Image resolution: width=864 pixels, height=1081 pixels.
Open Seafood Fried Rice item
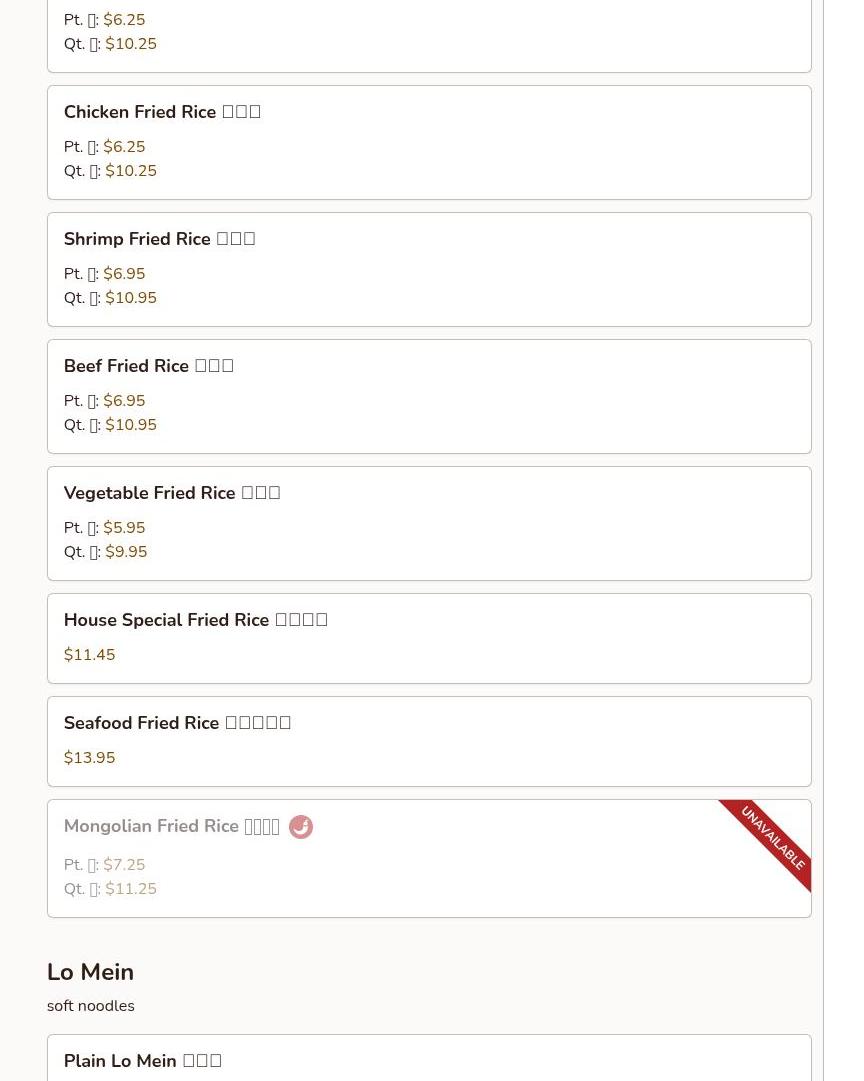(x=177, y=723)
